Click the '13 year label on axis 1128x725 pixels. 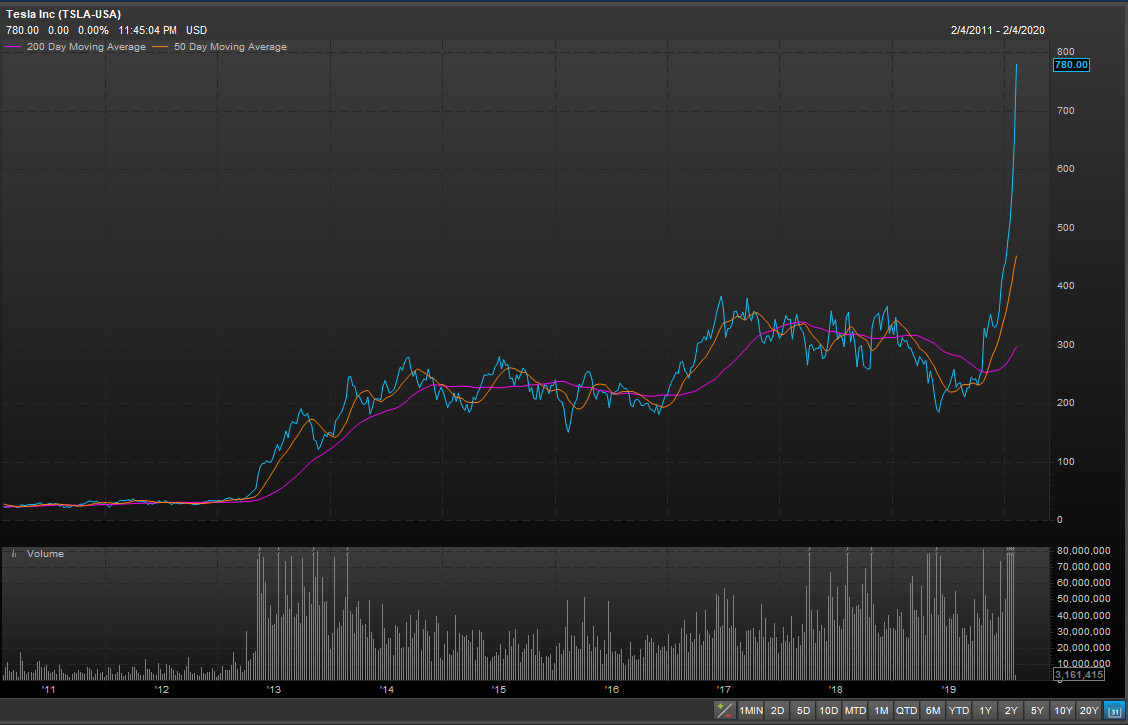(x=274, y=690)
